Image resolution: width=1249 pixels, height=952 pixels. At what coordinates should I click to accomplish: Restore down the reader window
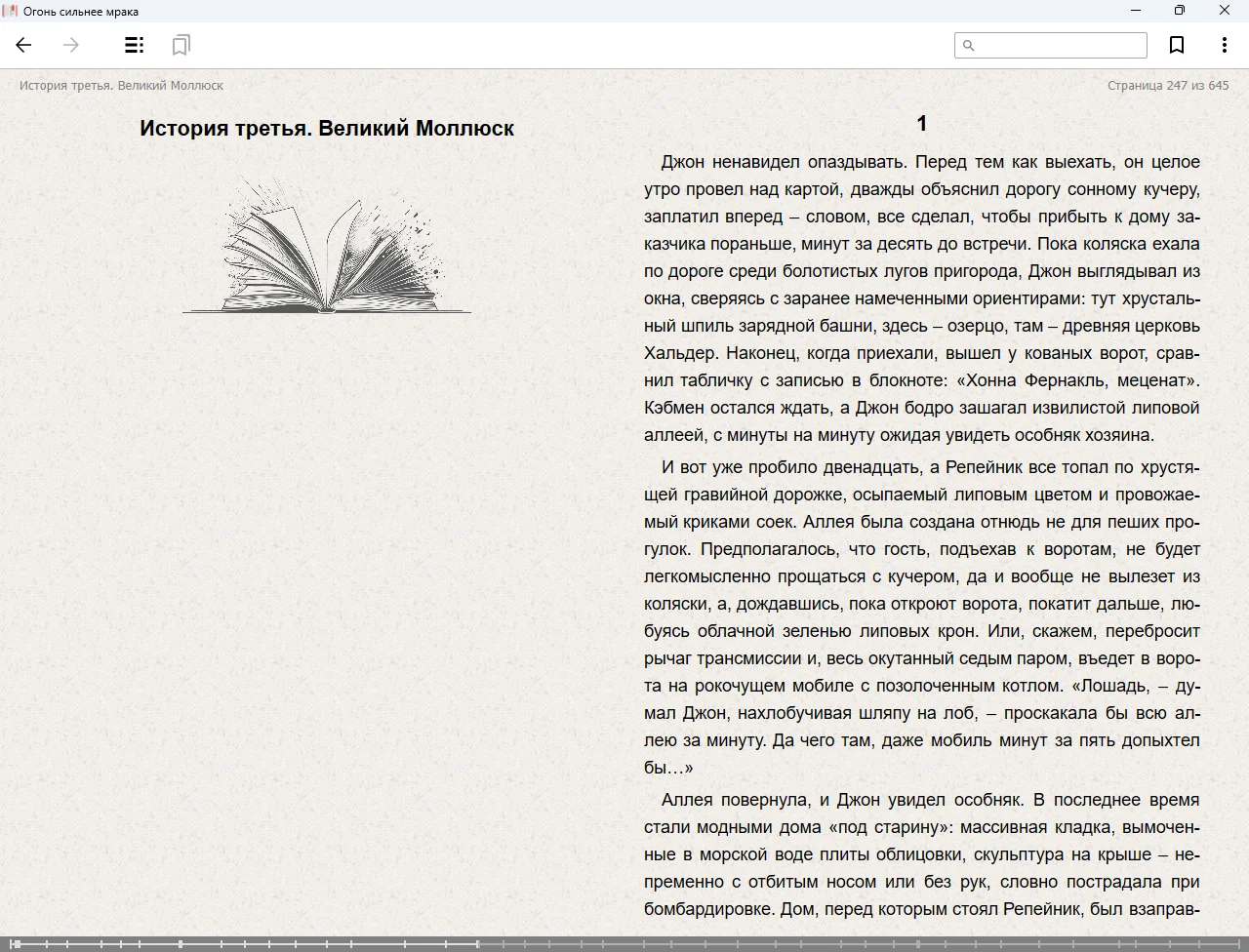point(1179,11)
